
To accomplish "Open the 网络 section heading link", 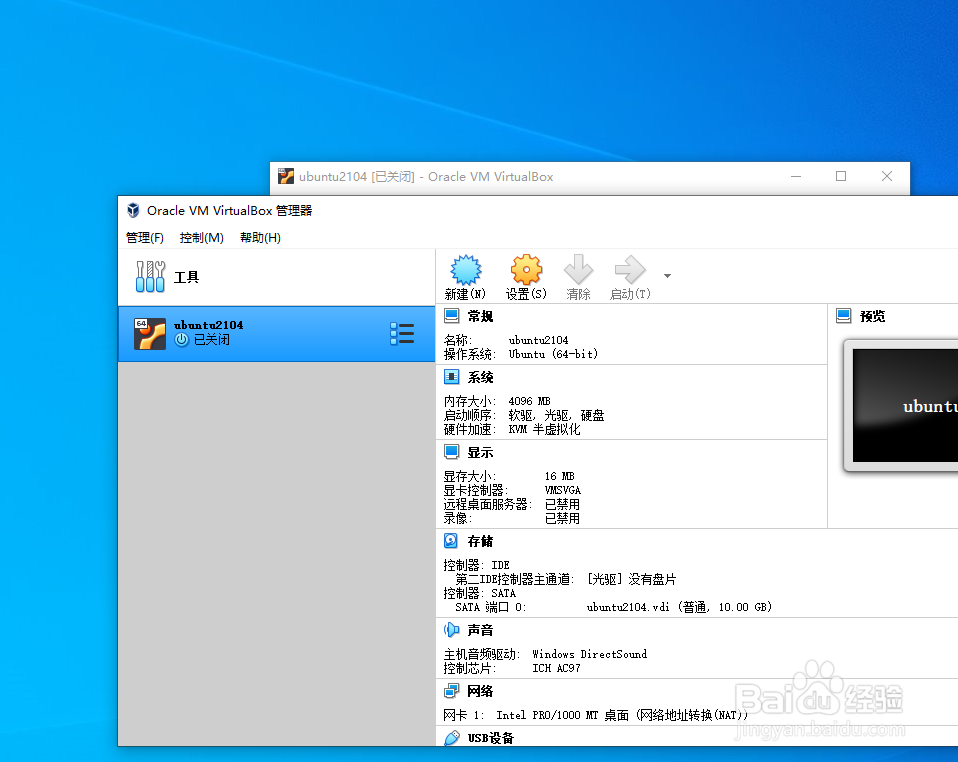I will (x=480, y=691).
